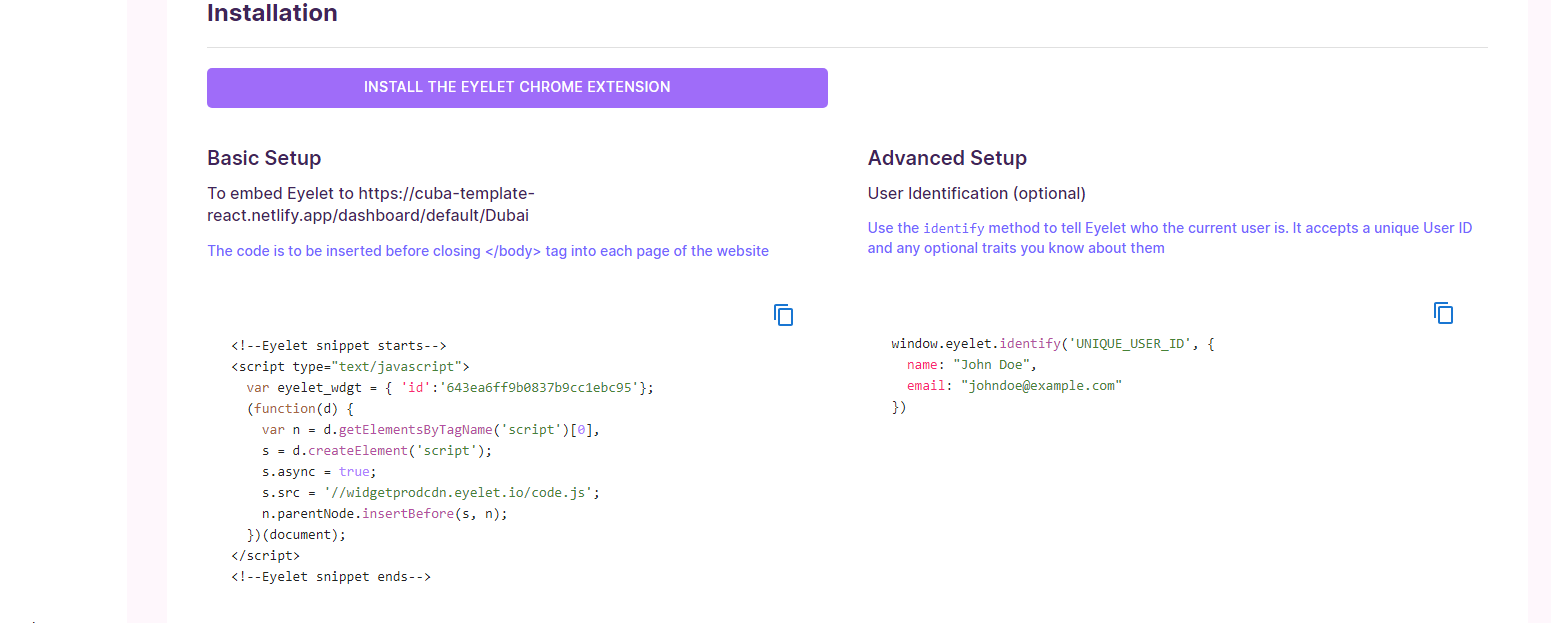Click getElementsByTagName in the code block
1551x623 pixels.
tap(416, 429)
